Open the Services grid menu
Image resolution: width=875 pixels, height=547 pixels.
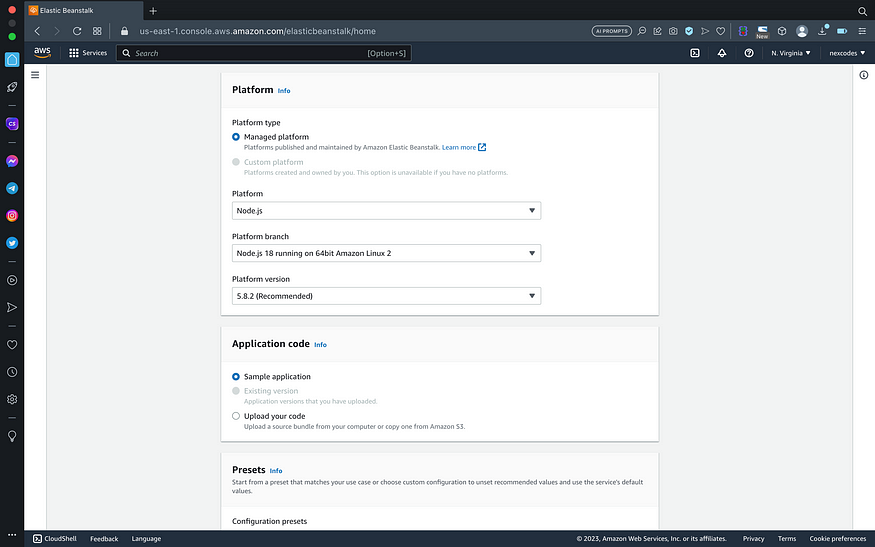(x=74, y=53)
